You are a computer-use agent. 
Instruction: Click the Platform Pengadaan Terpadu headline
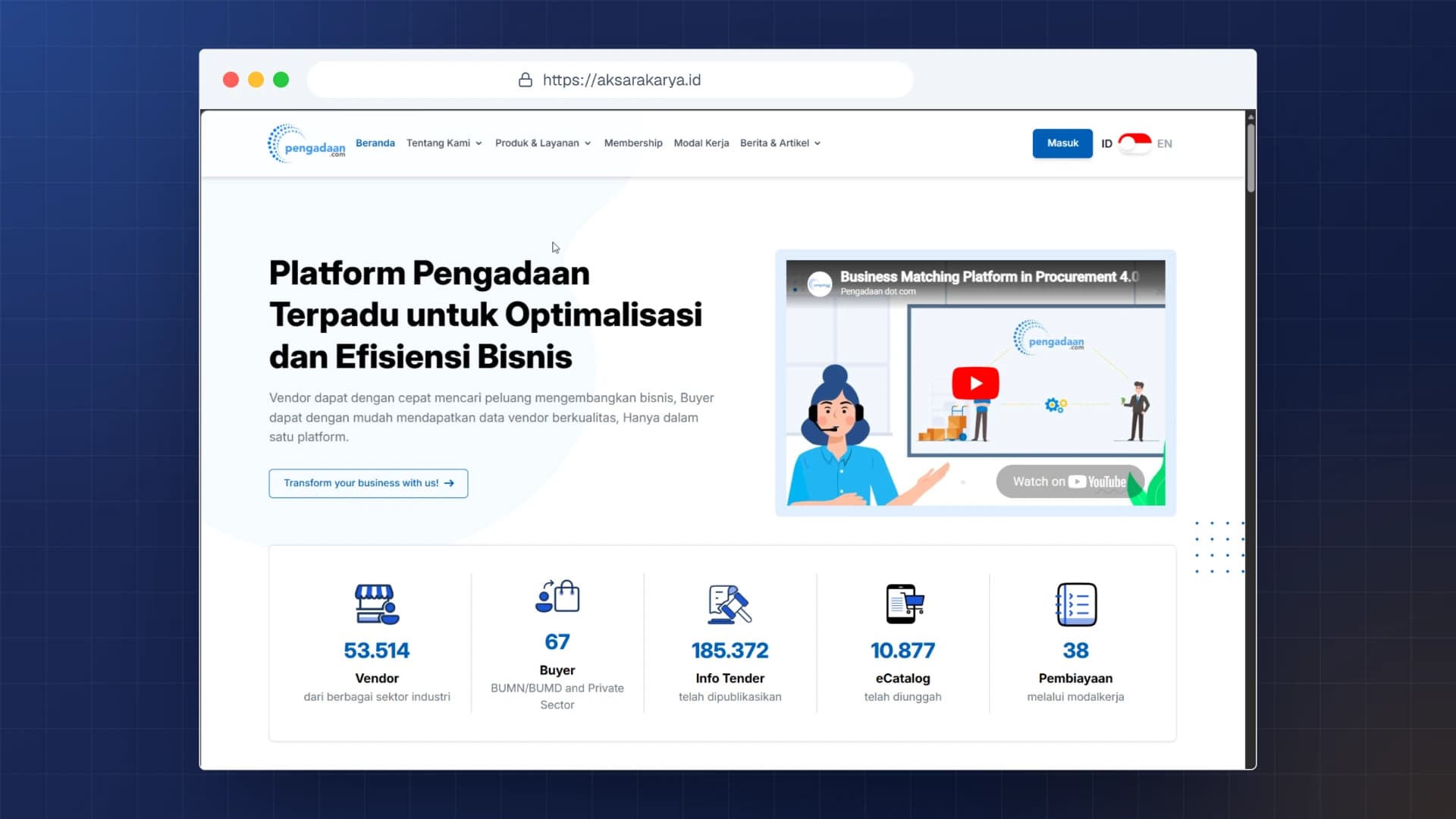coord(485,315)
